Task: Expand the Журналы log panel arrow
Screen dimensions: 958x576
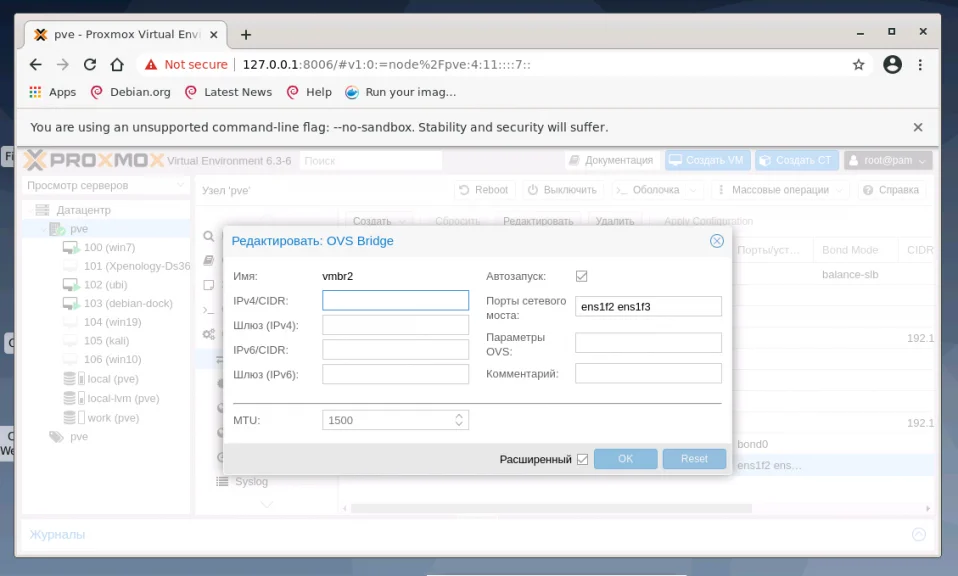Action: pos(919,534)
